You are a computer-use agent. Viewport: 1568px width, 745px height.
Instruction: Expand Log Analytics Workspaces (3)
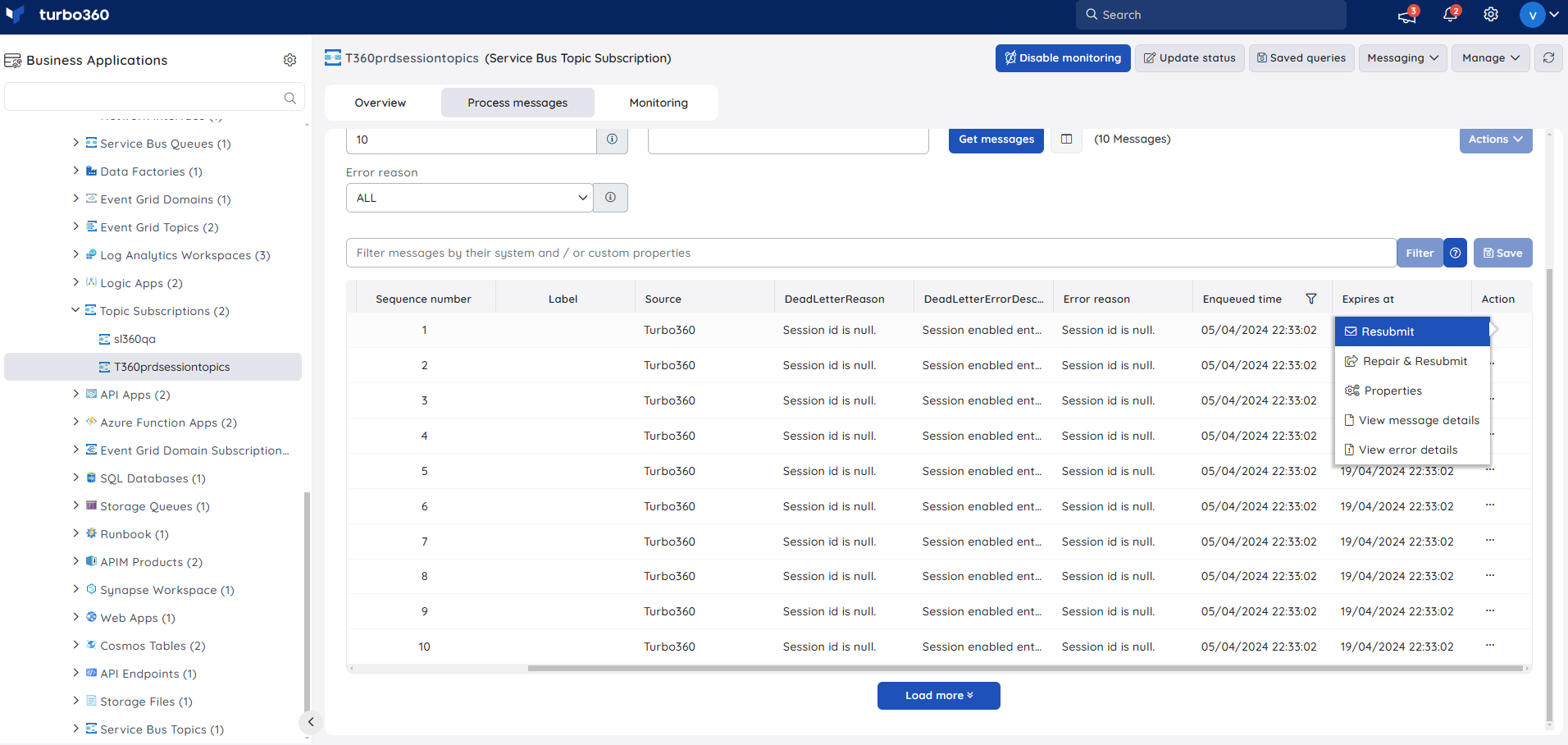coord(75,254)
